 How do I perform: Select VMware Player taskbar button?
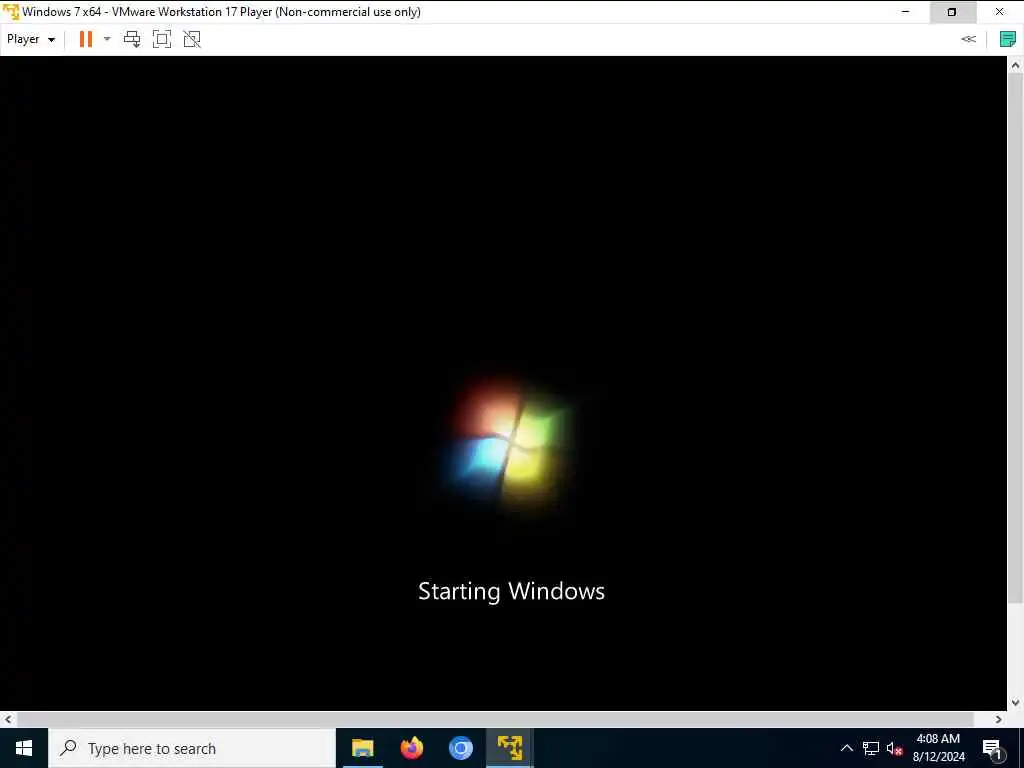[x=510, y=748]
